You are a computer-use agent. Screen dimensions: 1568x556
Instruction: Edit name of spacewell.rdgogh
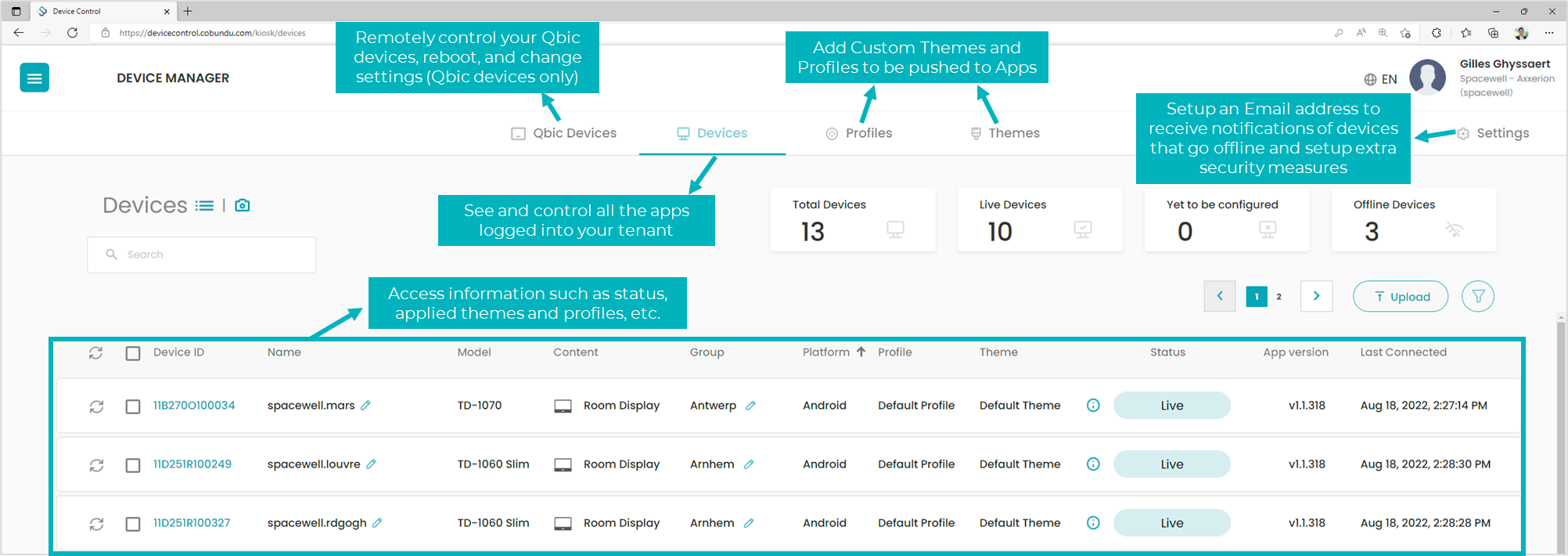click(x=377, y=522)
